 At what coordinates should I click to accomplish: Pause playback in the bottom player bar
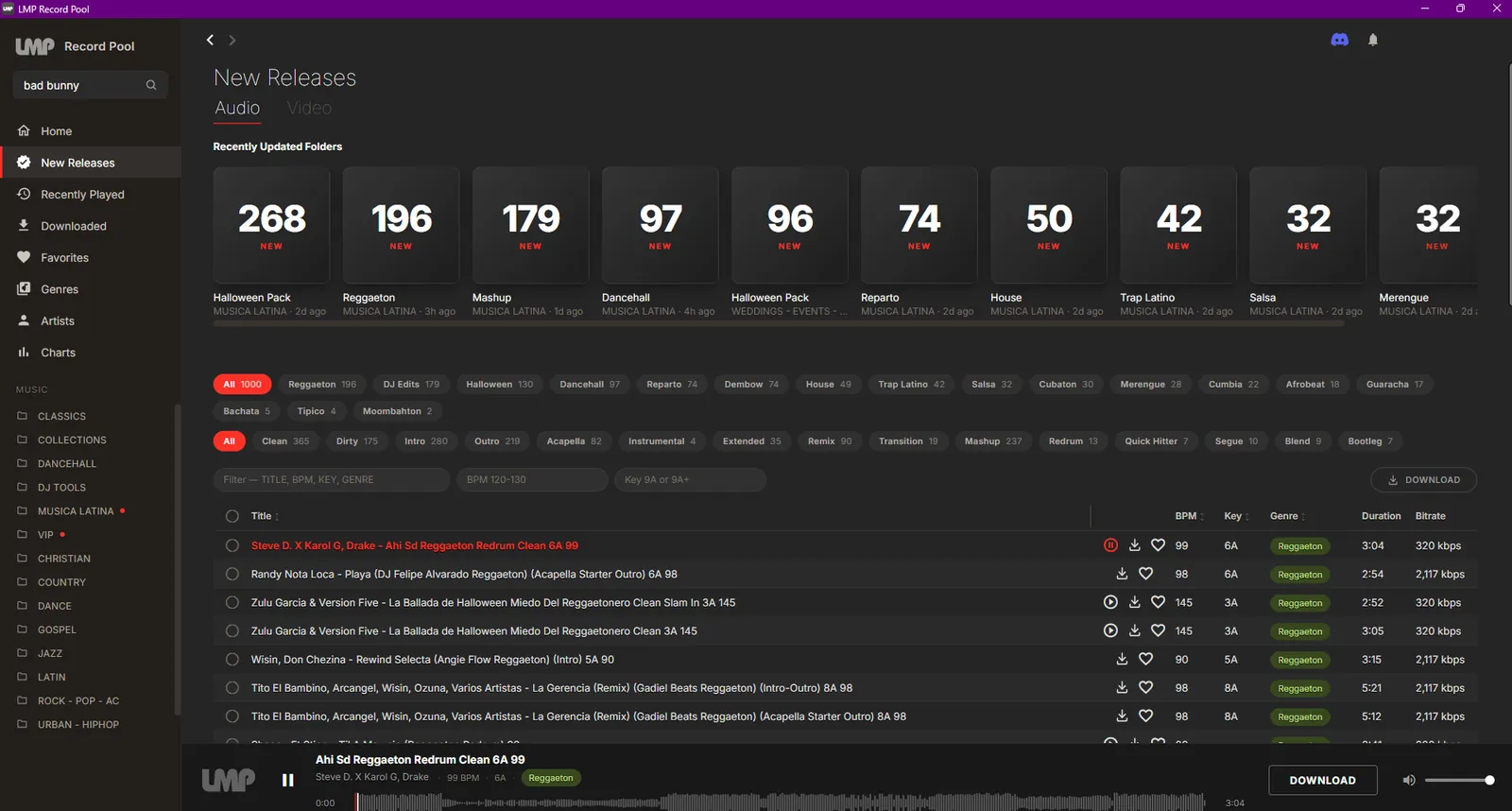(x=288, y=780)
